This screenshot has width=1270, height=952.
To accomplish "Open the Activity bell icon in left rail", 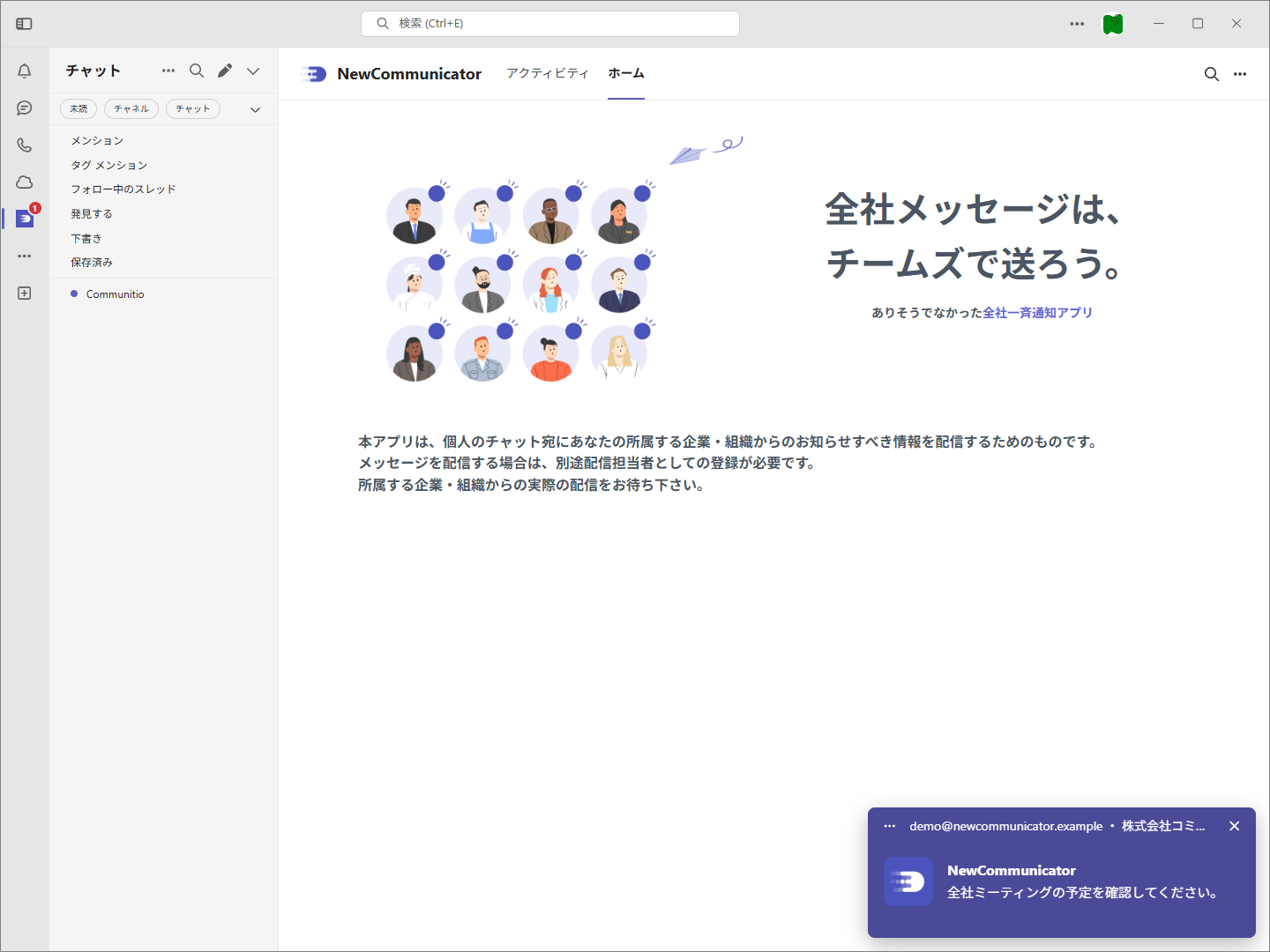I will (25, 71).
